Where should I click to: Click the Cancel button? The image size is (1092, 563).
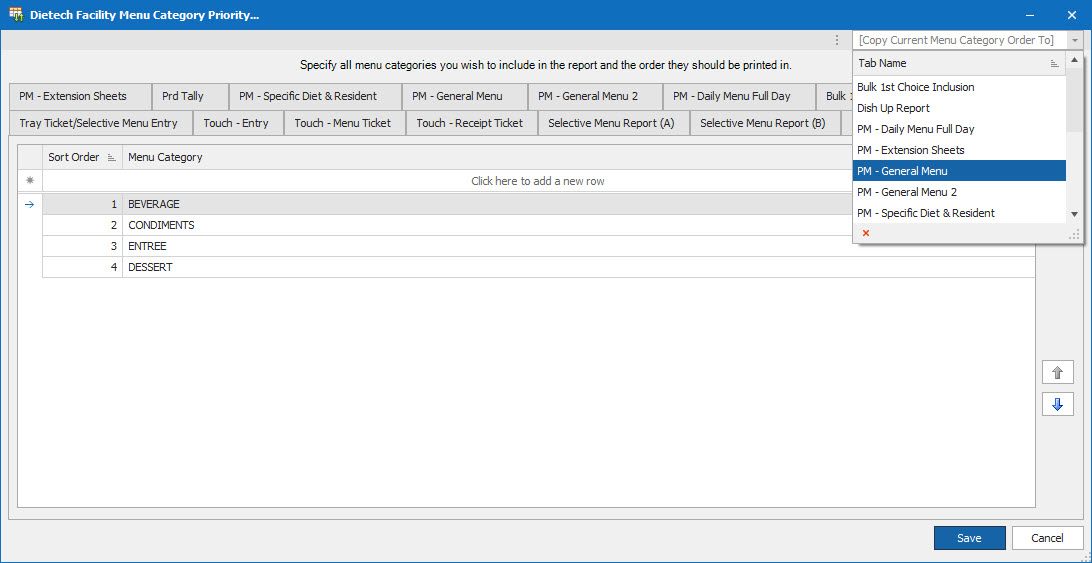(x=1047, y=538)
